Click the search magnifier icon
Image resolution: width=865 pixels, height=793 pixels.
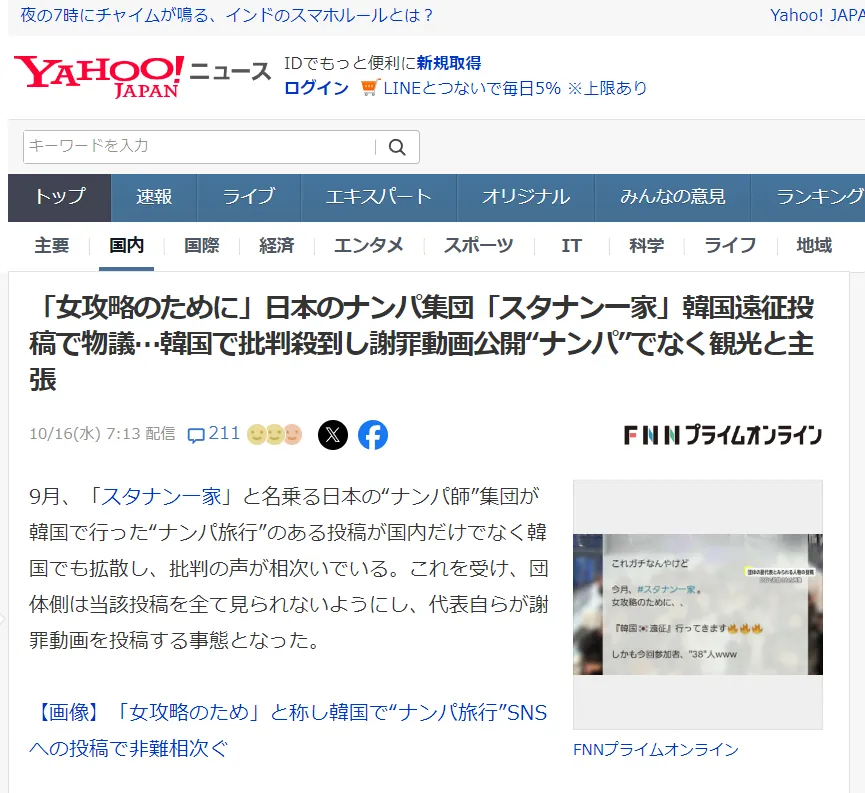click(x=396, y=147)
